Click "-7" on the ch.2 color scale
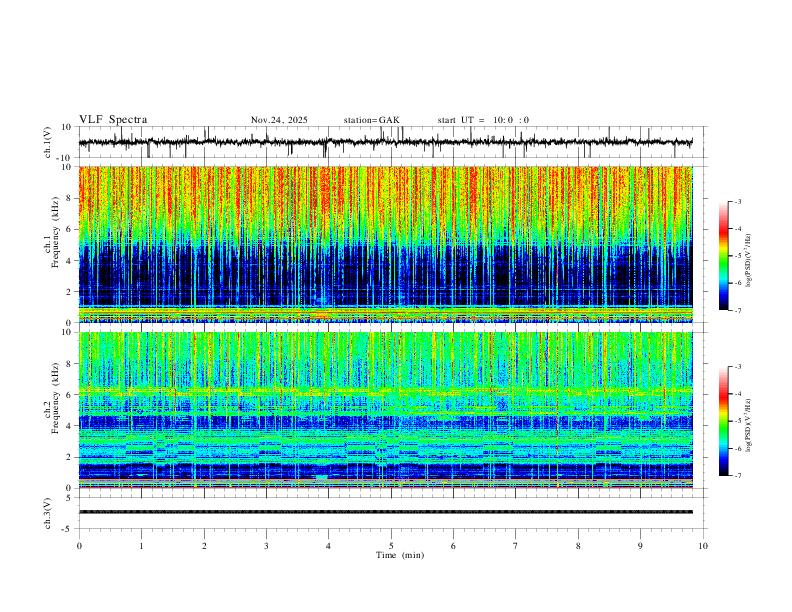This screenshot has width=792, height=612. 737,476
